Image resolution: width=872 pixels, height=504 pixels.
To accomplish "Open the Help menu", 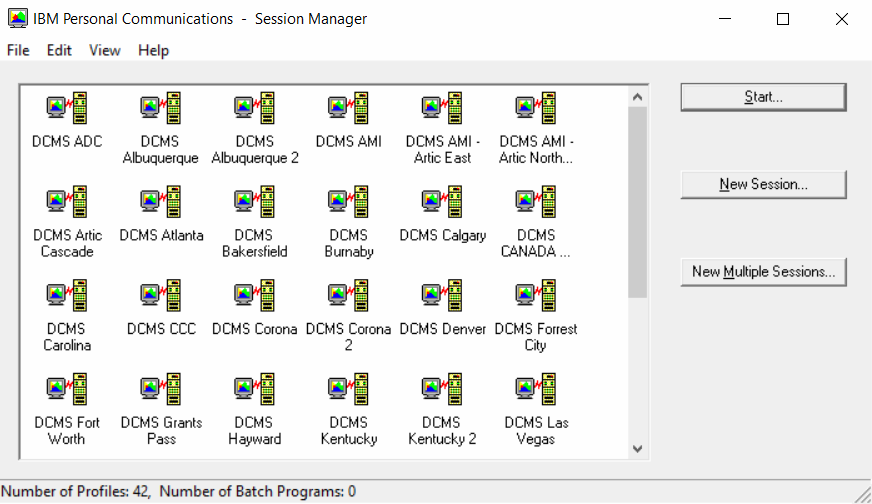I will pyautogui.click(x=153, y=50).
